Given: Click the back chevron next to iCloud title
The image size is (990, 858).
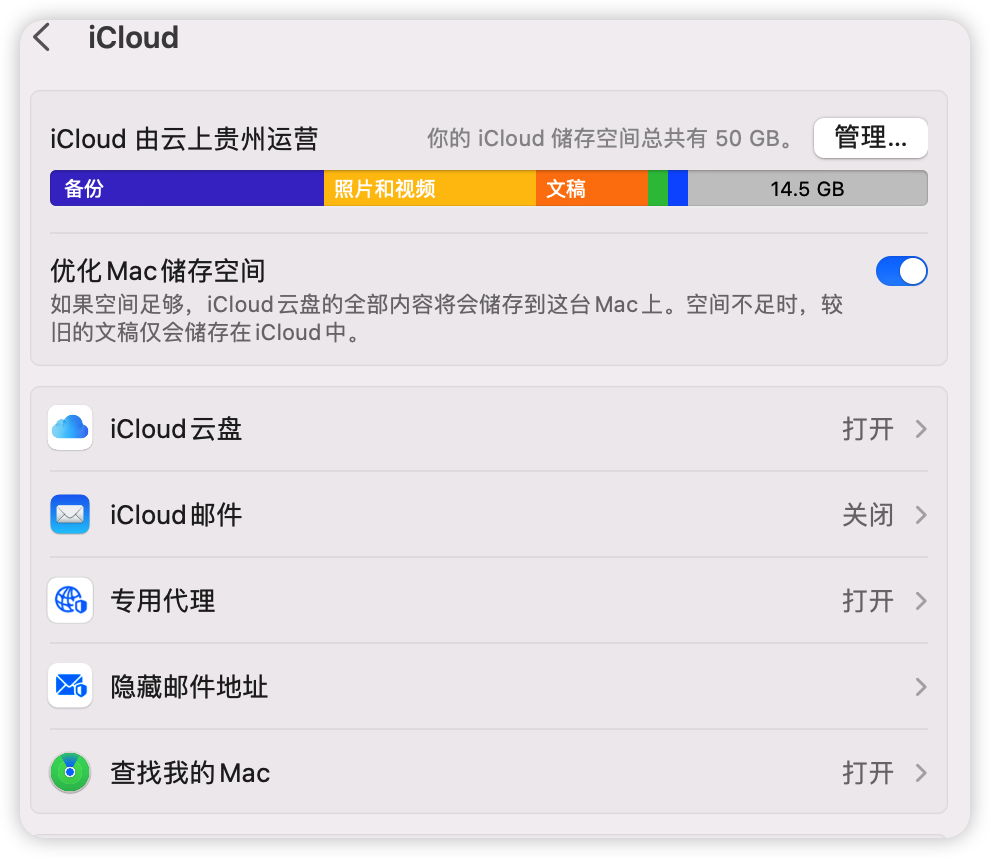Looking at the screenshot, I should coord(40,36).
